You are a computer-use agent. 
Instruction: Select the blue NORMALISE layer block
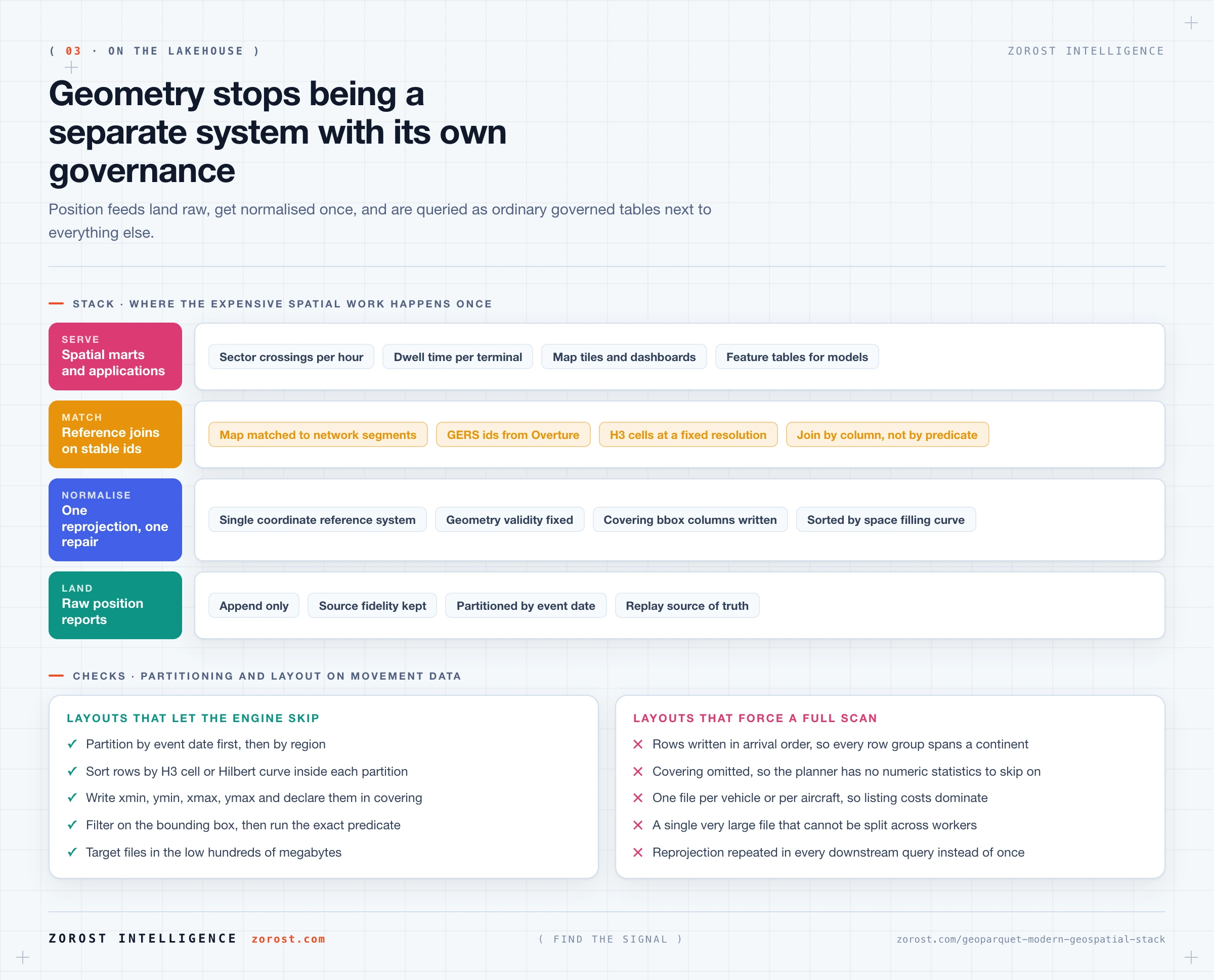[115, 519]
